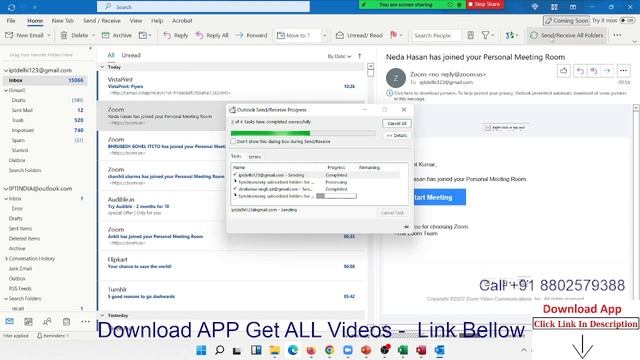Open the Tumblr email

tap(231, 296)
